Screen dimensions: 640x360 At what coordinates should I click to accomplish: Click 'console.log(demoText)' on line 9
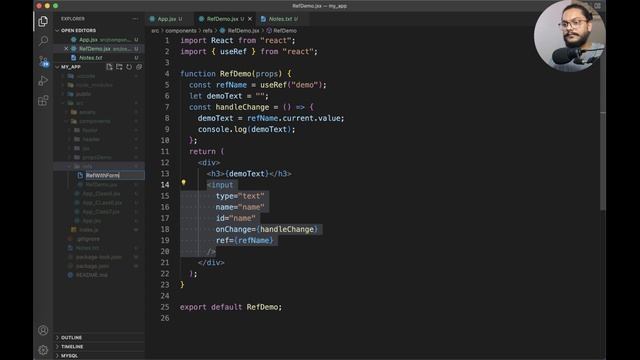[244, 129]
